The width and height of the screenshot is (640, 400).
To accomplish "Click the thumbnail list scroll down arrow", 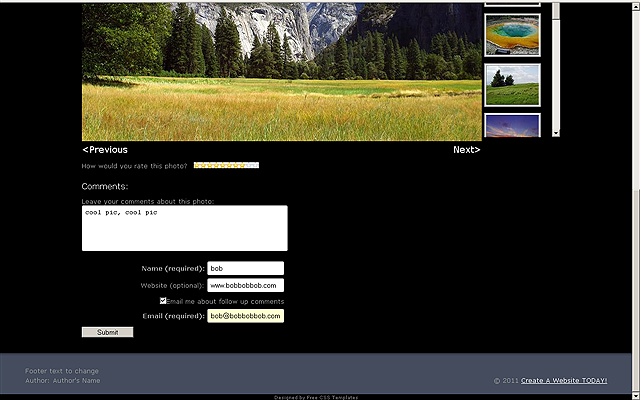I will 556,132.
